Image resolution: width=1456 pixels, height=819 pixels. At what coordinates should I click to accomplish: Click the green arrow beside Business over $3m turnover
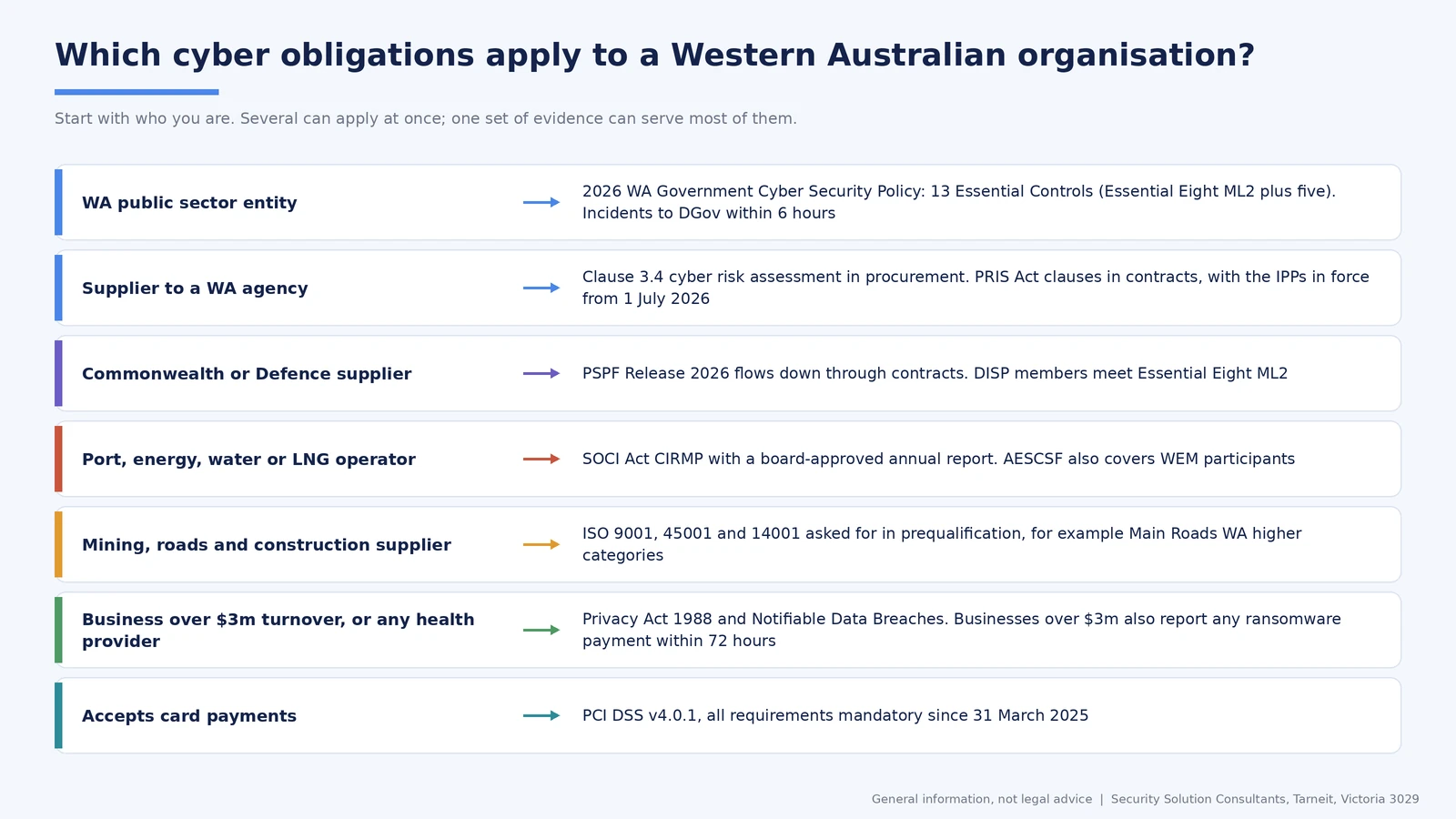click(541, 630)
